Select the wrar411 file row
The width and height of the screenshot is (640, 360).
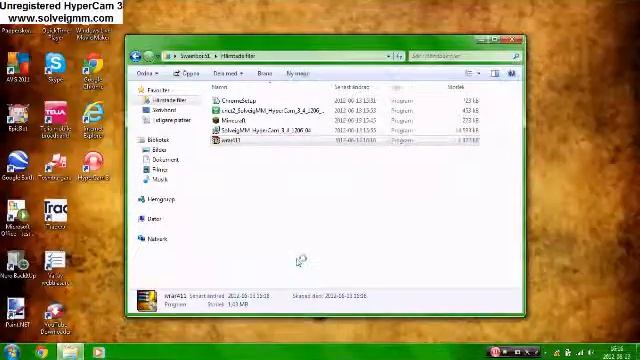(345, 140)
